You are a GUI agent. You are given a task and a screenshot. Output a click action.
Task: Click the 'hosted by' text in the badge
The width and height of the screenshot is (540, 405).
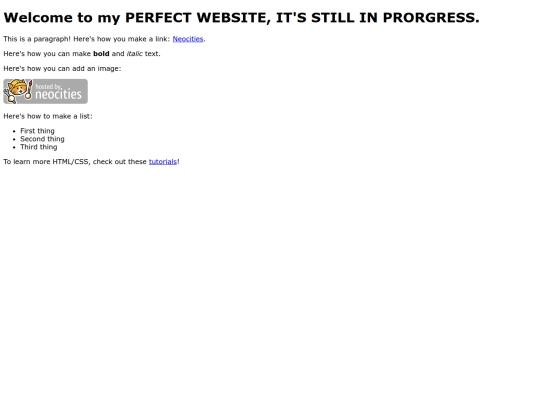(48, 86)
